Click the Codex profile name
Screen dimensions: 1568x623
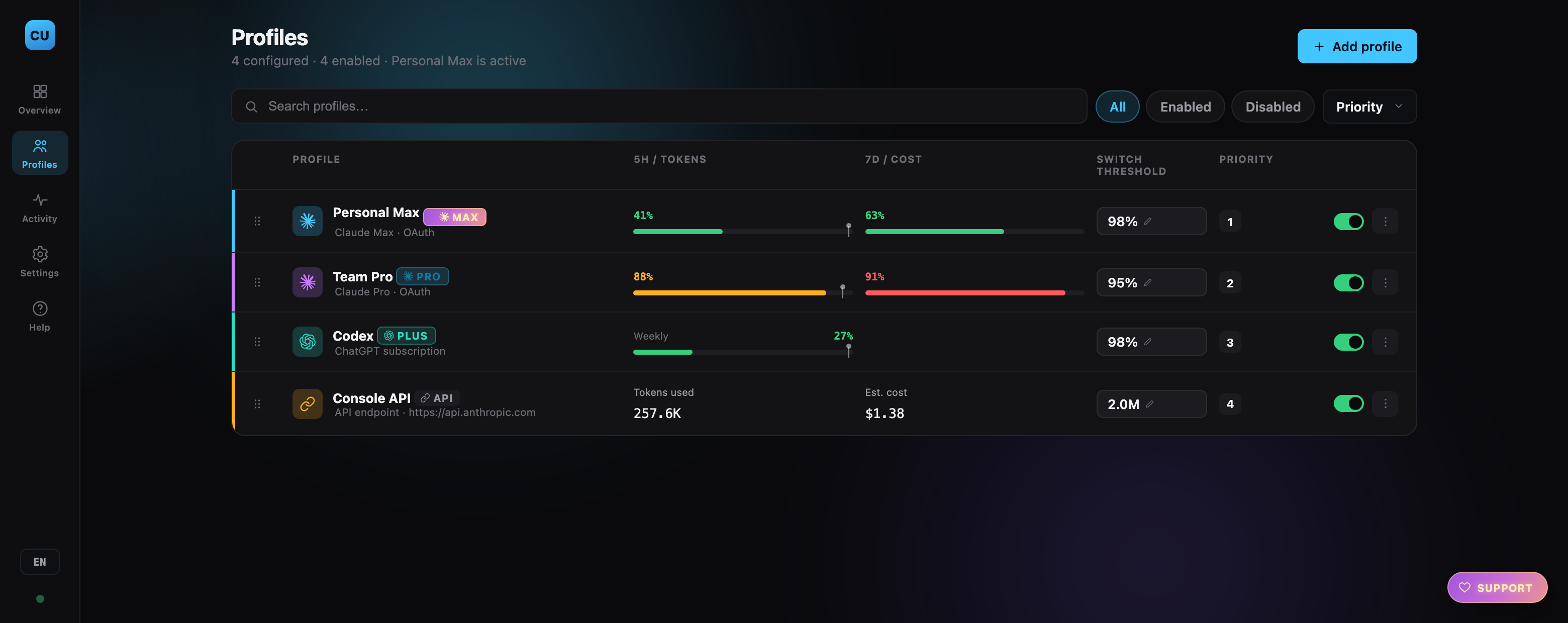point(352,336)
